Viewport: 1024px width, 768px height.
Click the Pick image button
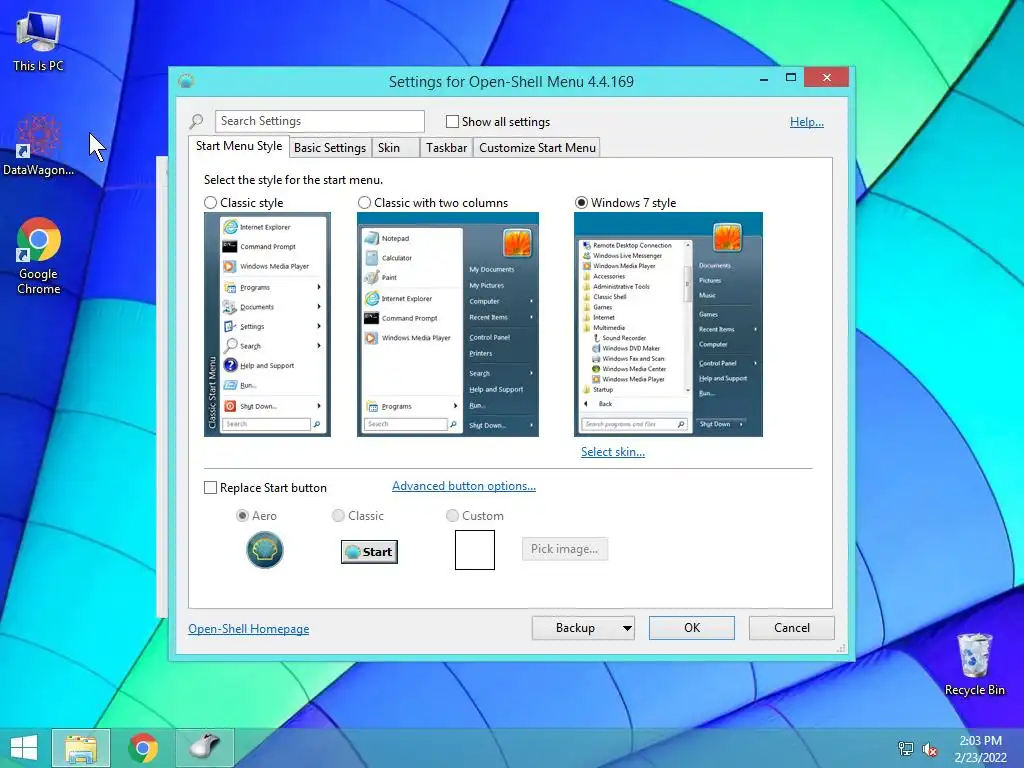tap(565, 549)
